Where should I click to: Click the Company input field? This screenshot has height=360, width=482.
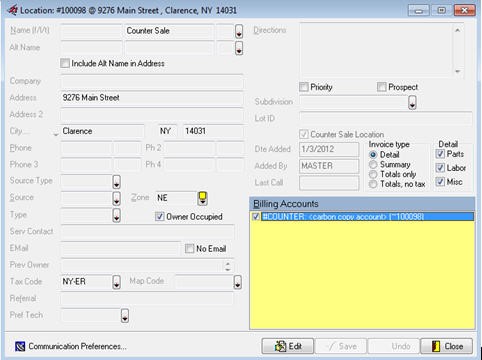[152, 81]
